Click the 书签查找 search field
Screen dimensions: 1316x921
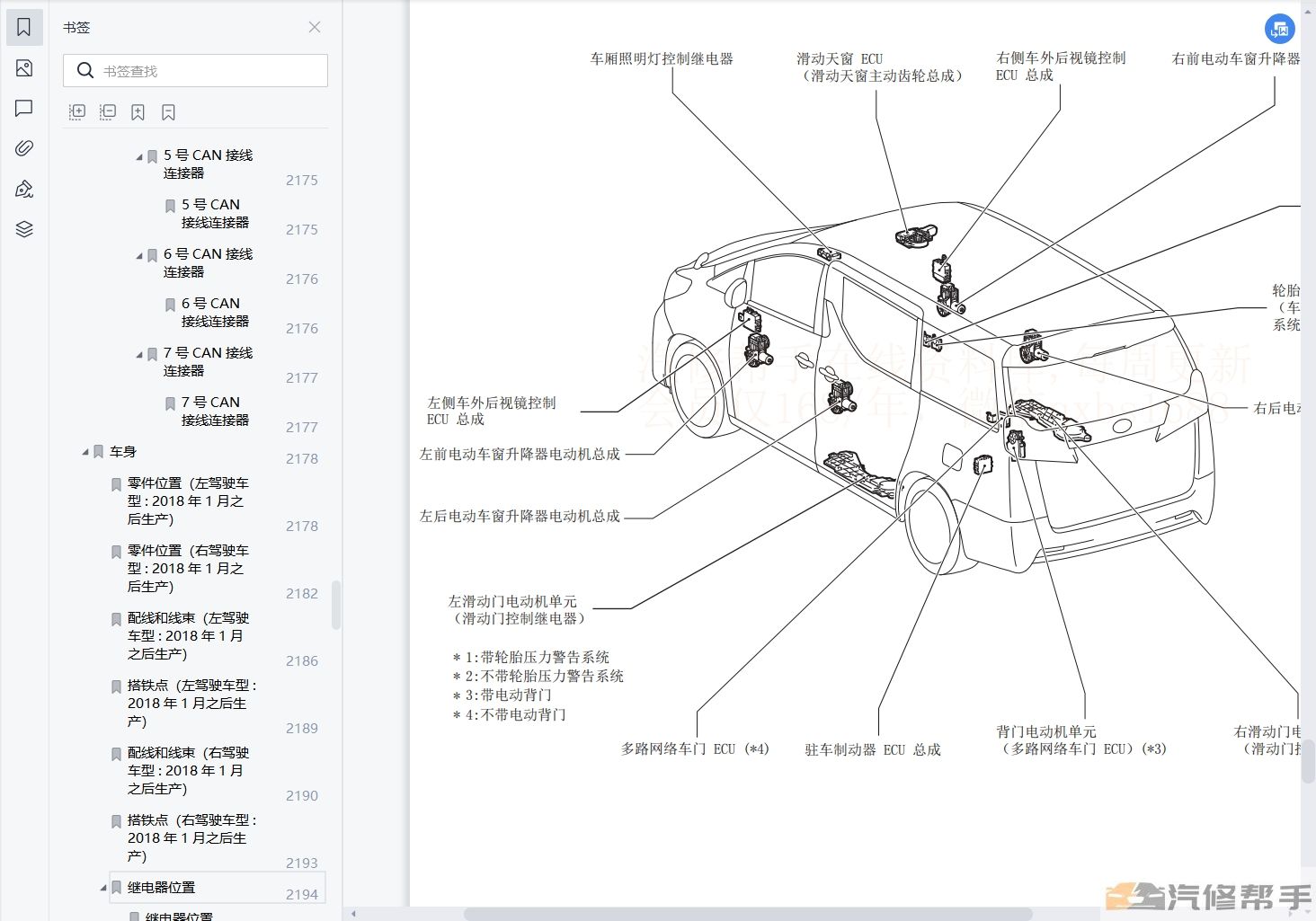coord(207,71)
